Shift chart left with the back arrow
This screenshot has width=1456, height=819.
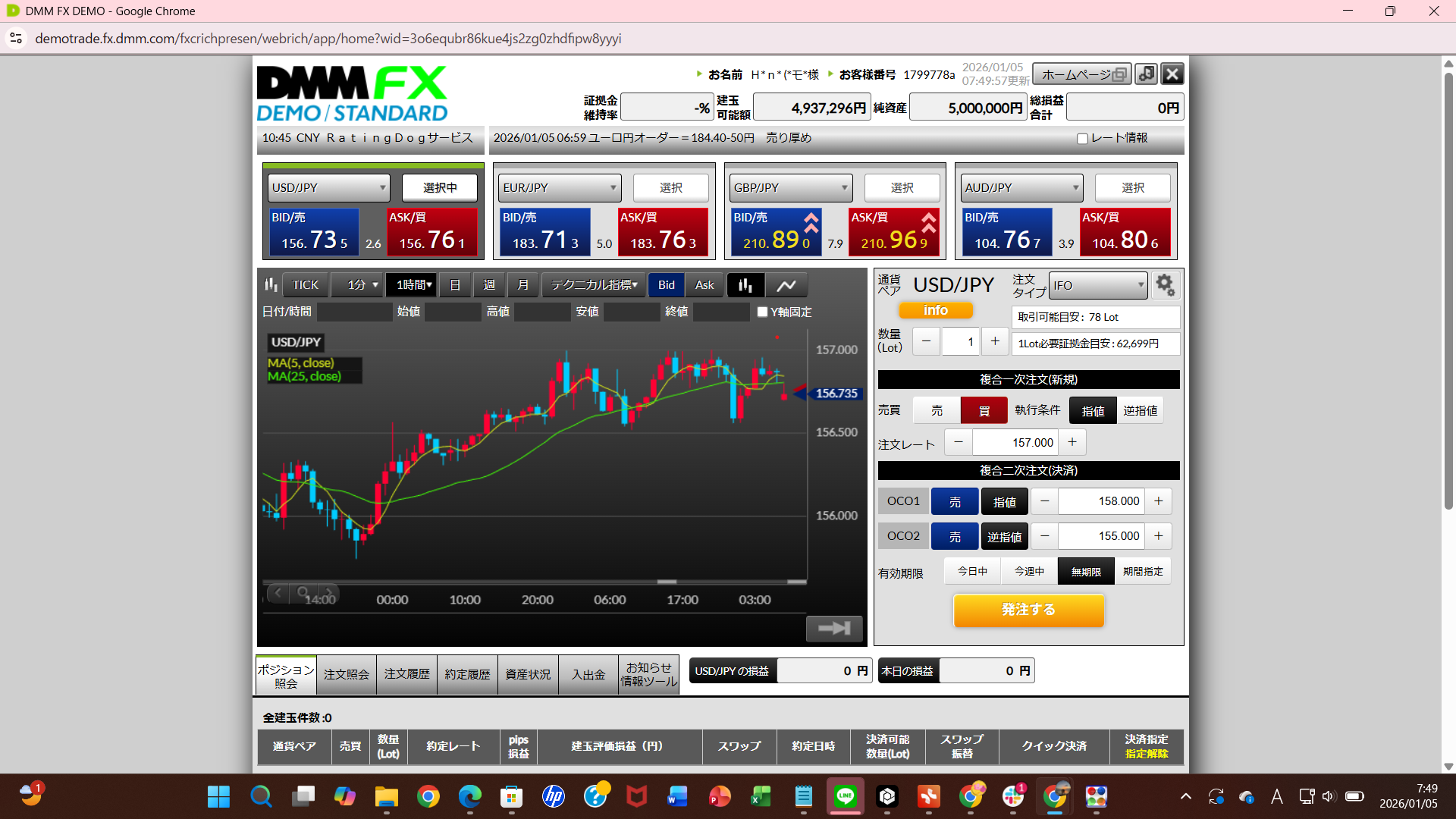tap(278, 592)
